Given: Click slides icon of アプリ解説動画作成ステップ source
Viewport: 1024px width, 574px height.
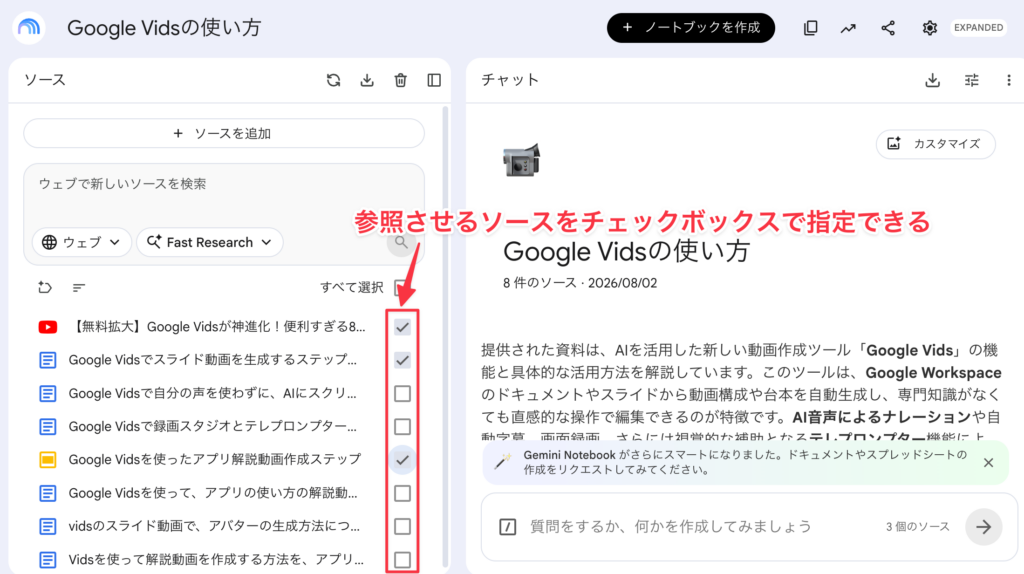Looking at the screenshot, I should [x=48, y=460].
